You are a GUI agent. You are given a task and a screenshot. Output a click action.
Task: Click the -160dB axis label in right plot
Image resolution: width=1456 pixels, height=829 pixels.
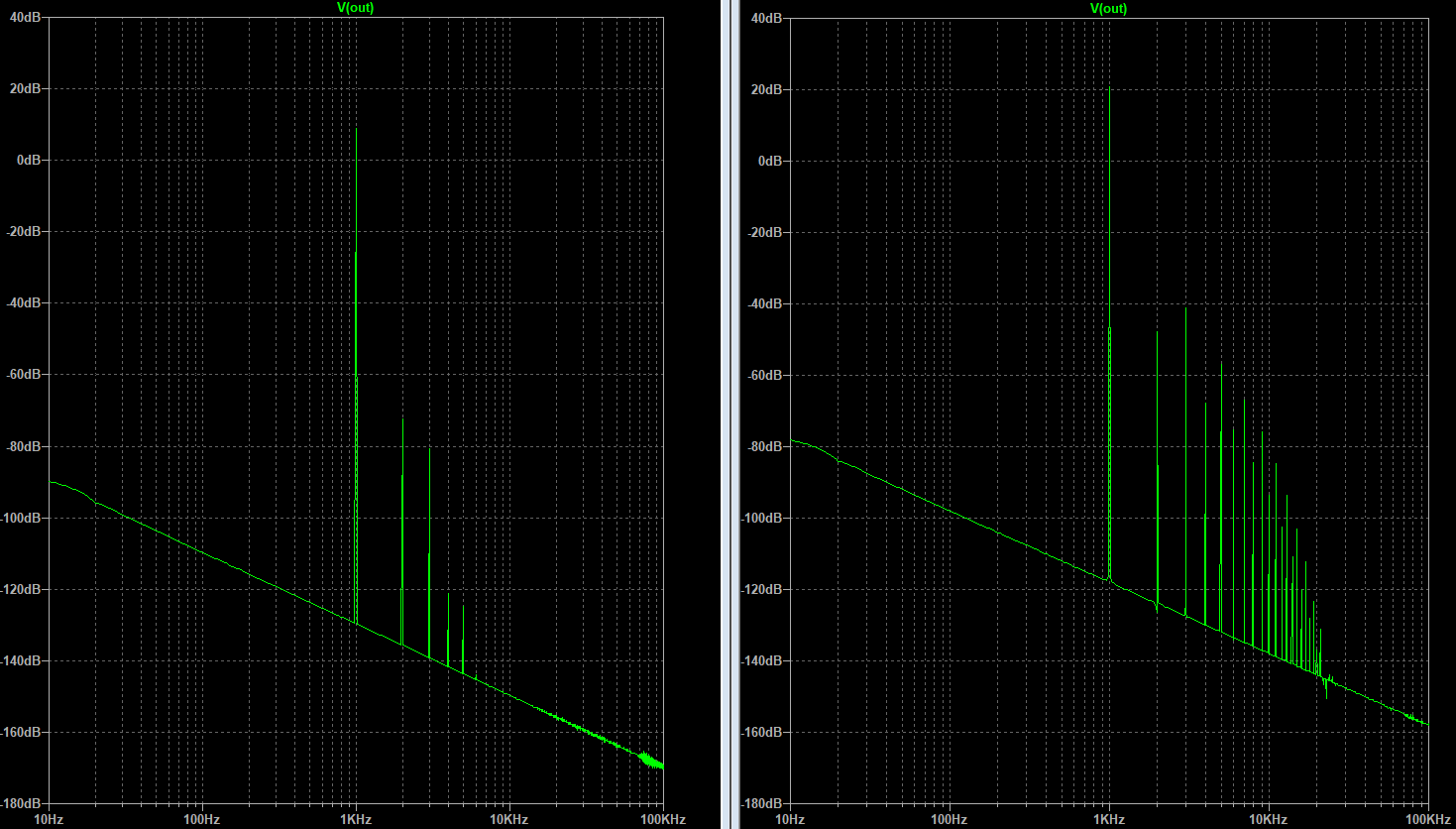point(762,732)
